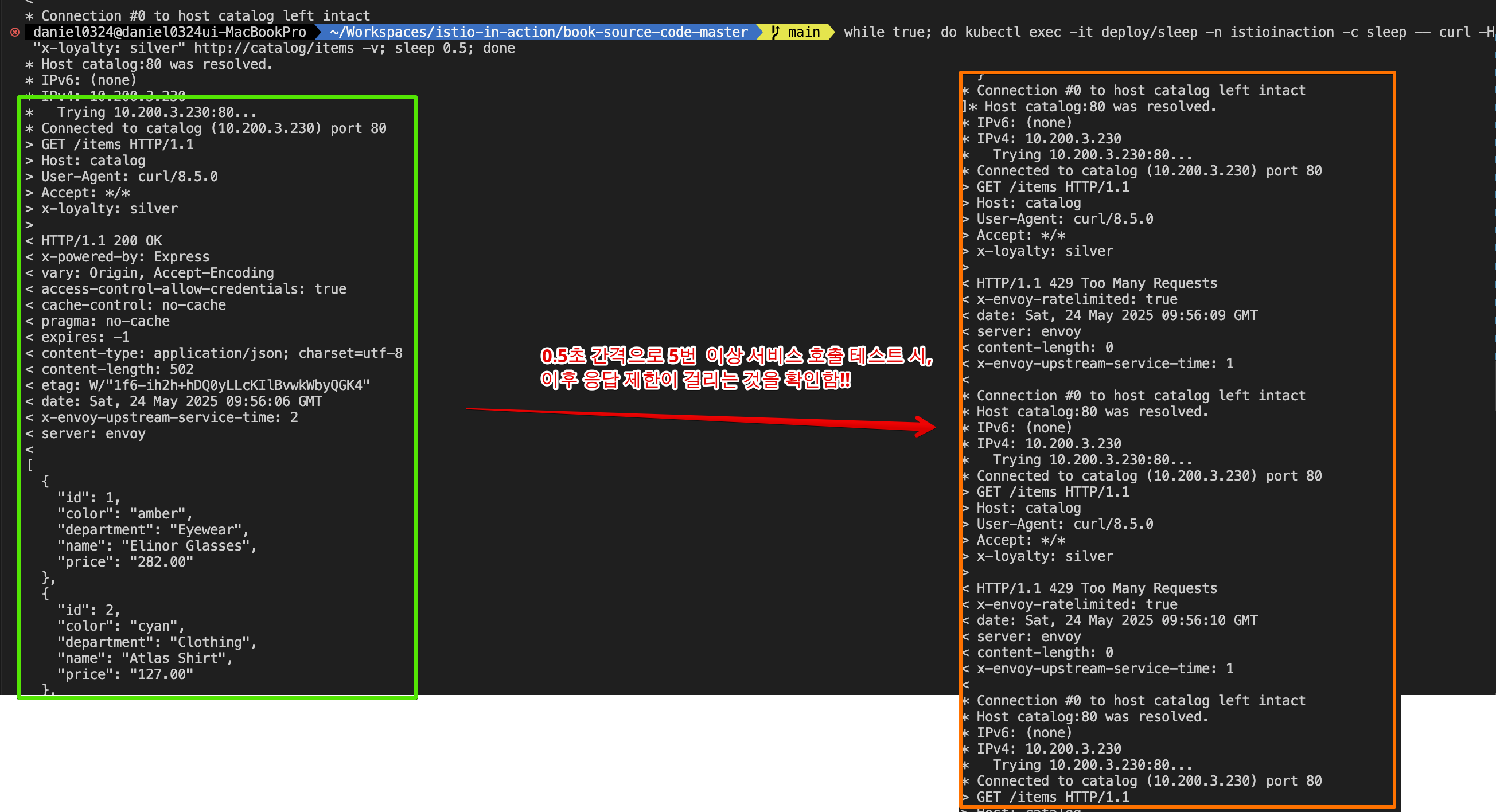
Task: Click the "name": "Atlas Shirt" JSON line
Action: coord(145,658)
